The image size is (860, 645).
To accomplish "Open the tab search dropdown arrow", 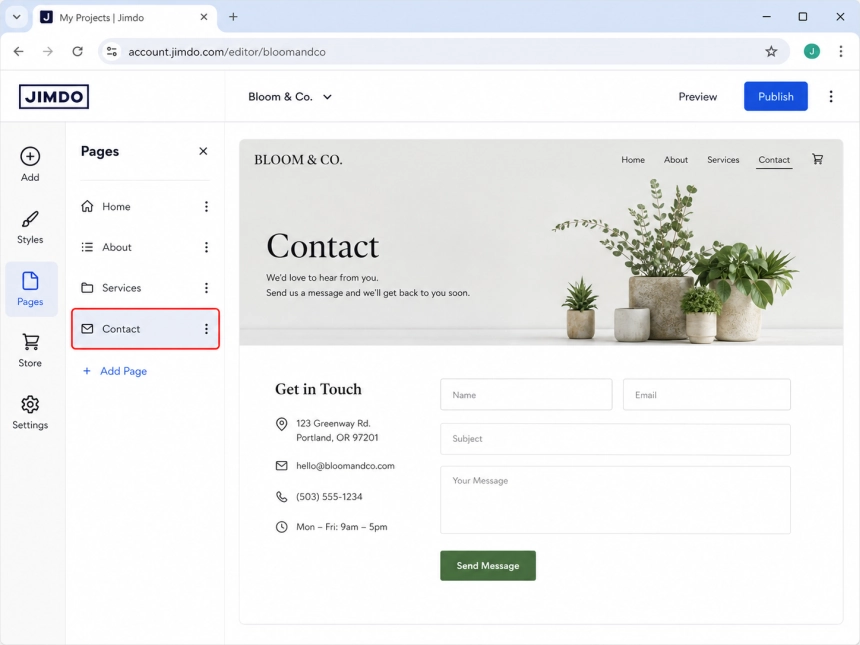I will pyautogui.click(x=16, y=17).
